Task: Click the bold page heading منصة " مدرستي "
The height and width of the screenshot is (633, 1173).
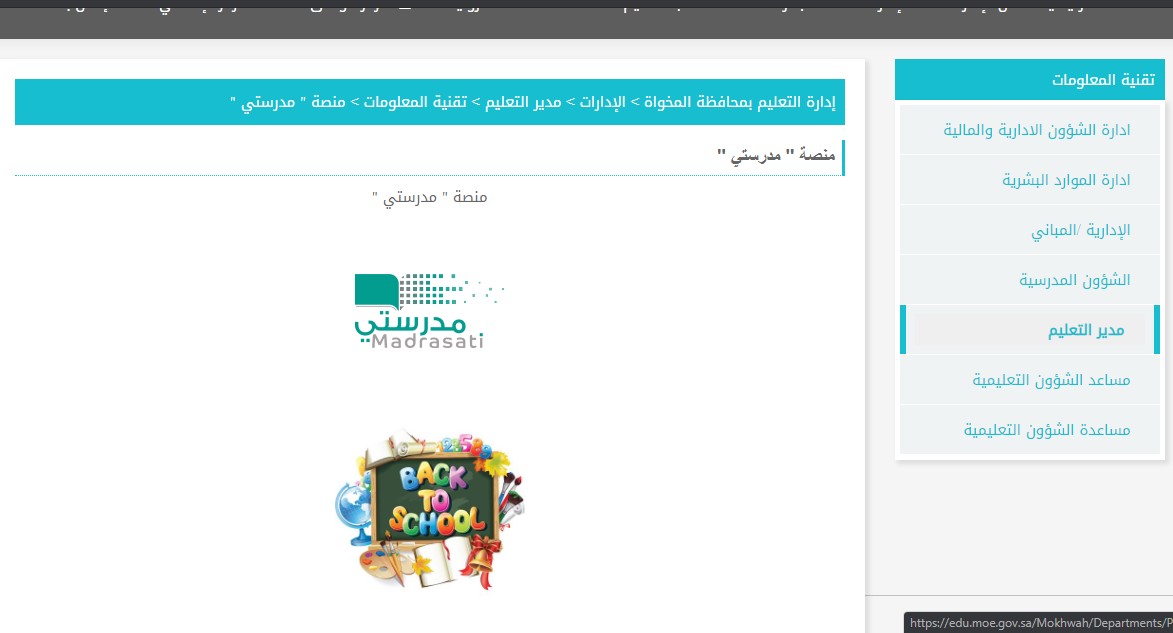Action: pyautogui.click(x=776, y=155)
